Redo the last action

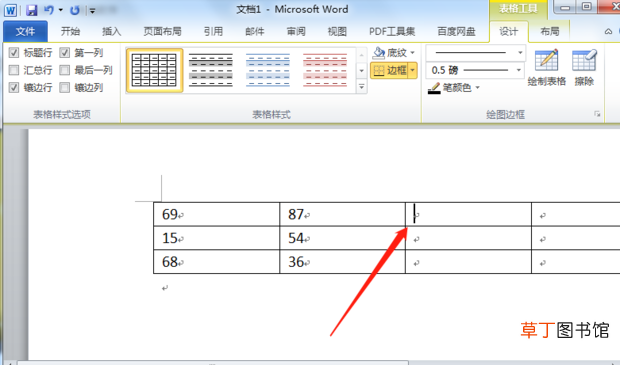point(75,10)
